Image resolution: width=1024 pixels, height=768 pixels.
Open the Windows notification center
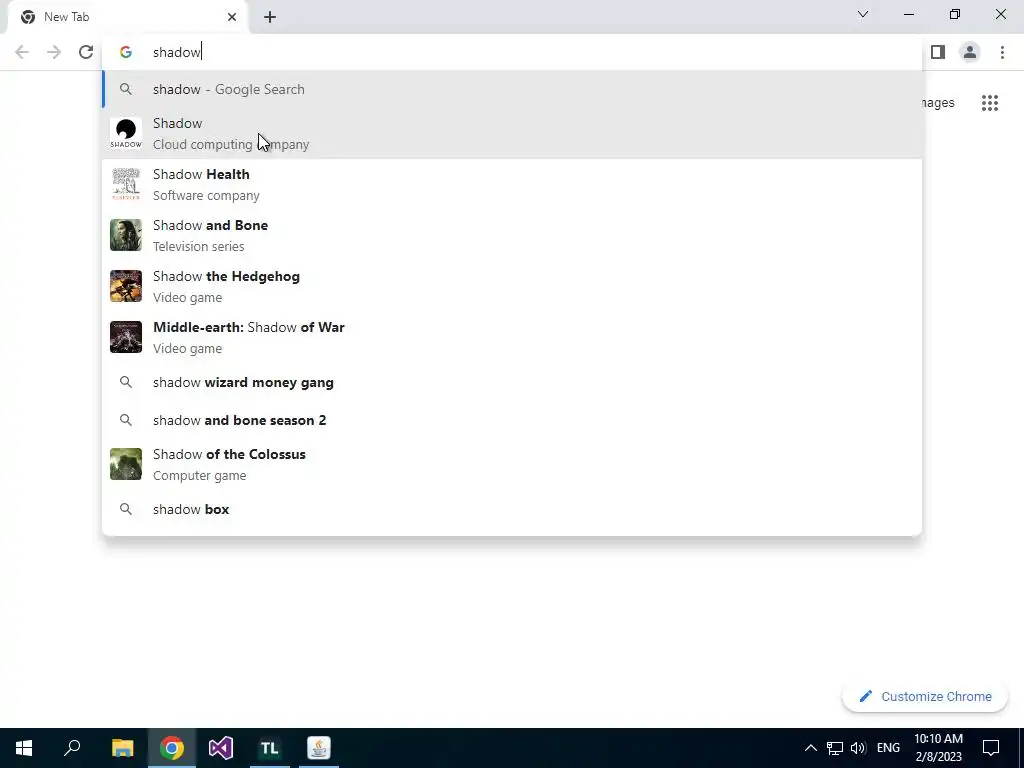(x=991, y=748)
